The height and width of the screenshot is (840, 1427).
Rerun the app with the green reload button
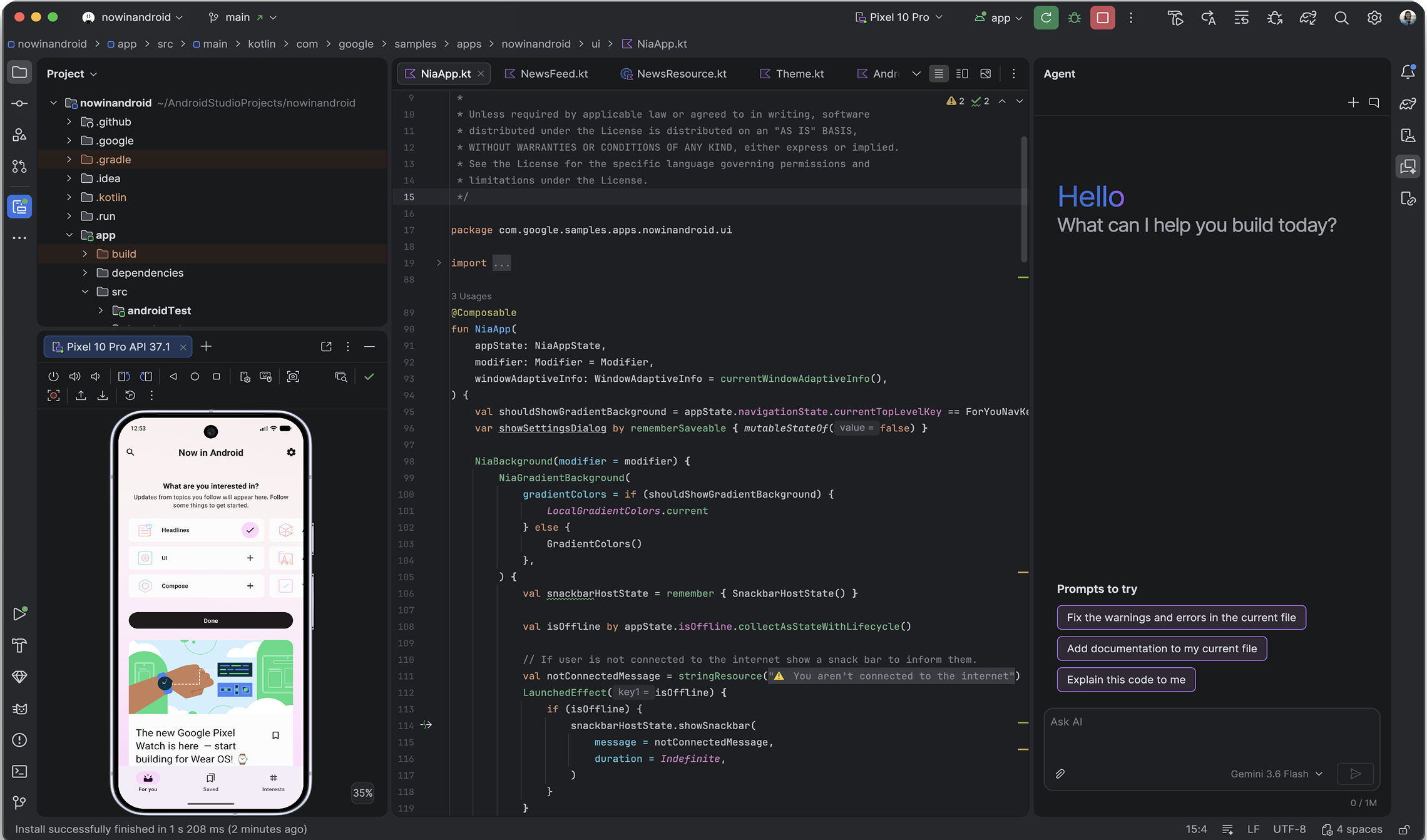click(1046, 18)
